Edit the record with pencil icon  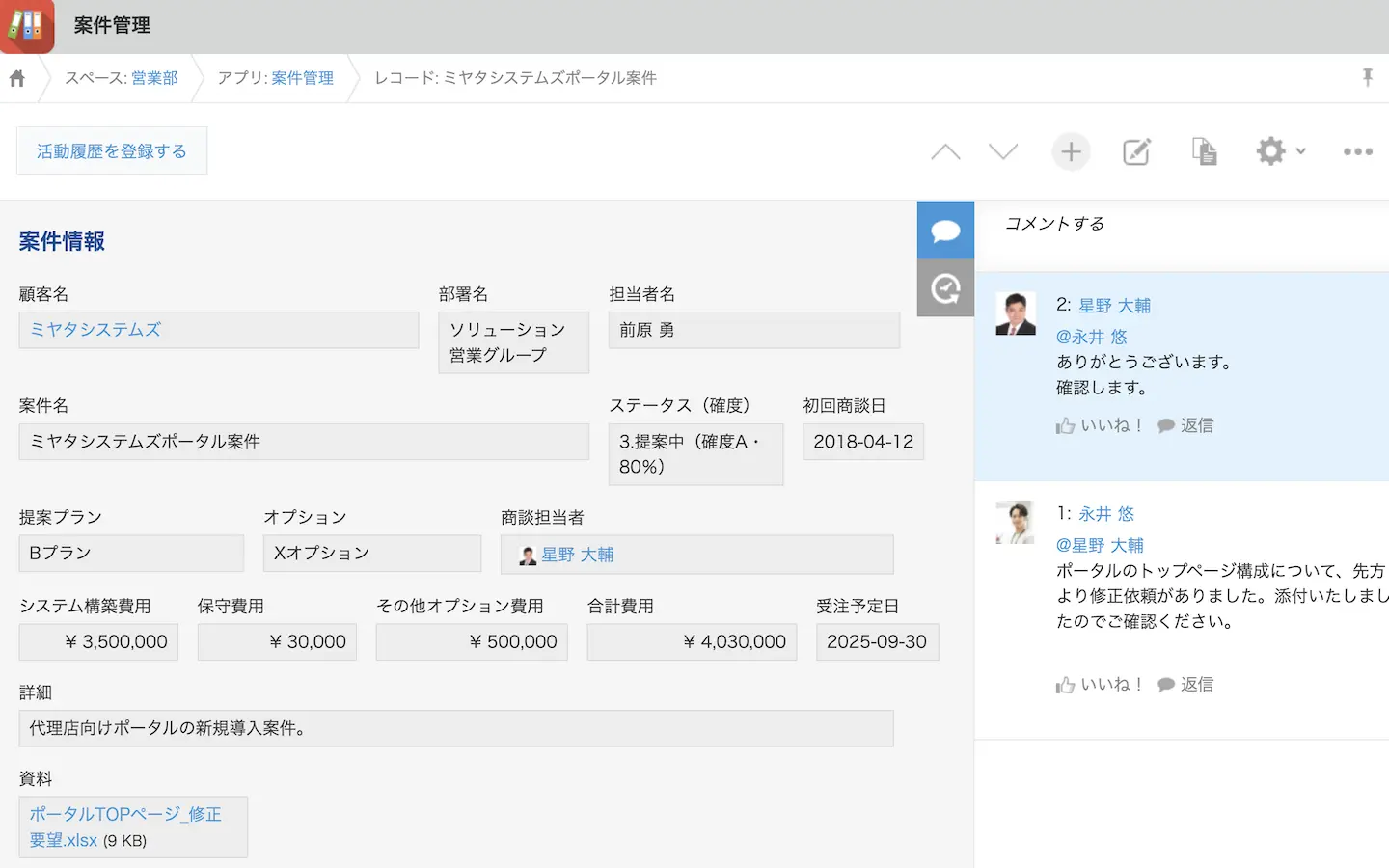coord(1136,151)
